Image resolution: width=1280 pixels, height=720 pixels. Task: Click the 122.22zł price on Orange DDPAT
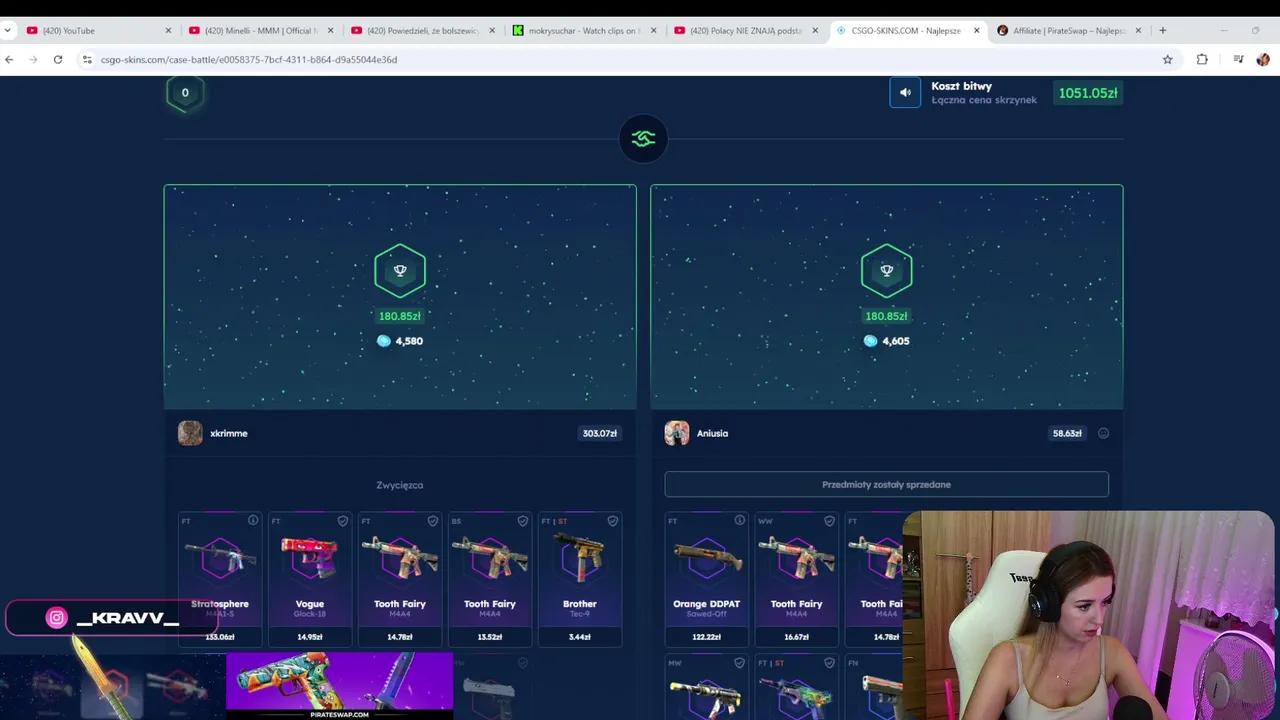(706, 637)
